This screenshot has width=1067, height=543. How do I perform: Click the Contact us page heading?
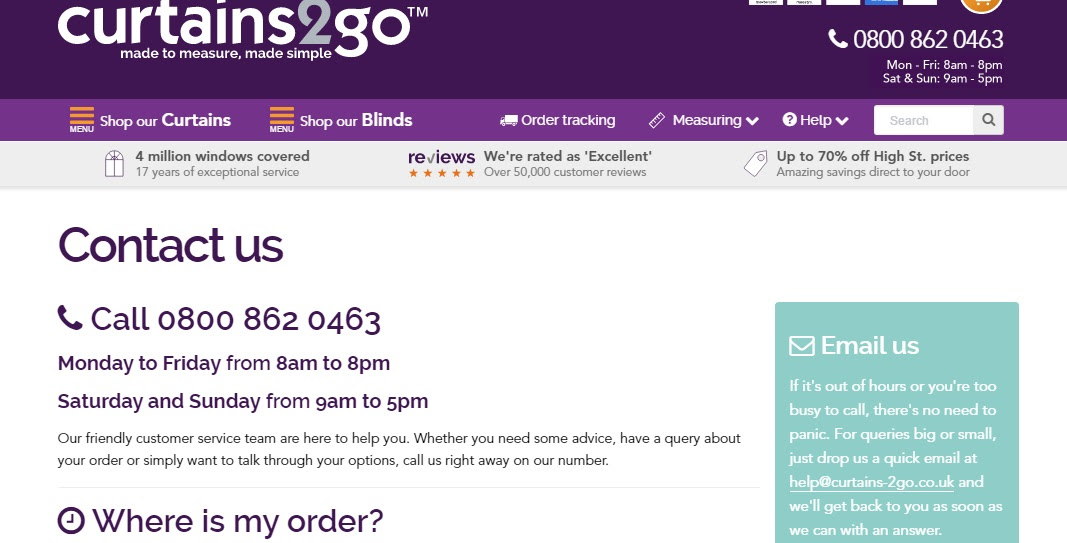(x=170, y=245)
